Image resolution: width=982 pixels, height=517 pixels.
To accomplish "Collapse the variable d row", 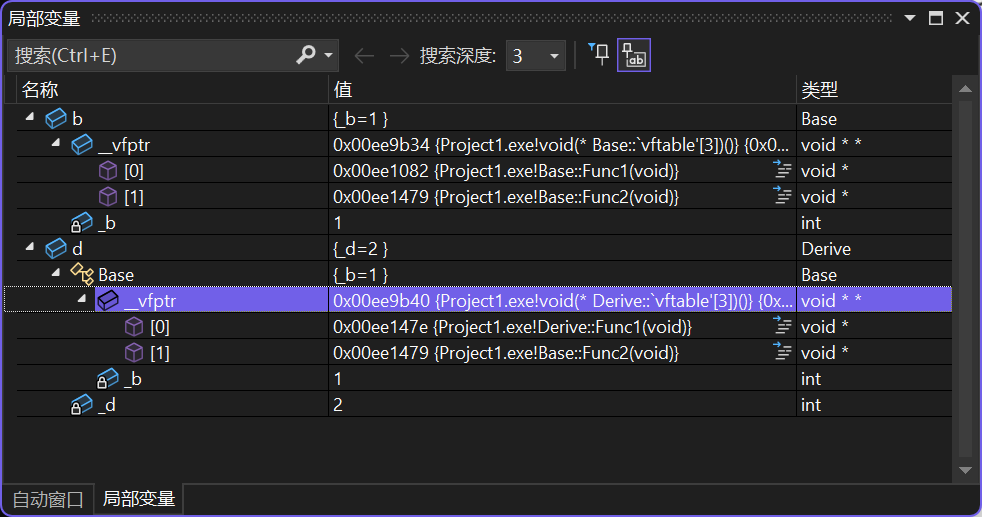I will pos(29,247).
